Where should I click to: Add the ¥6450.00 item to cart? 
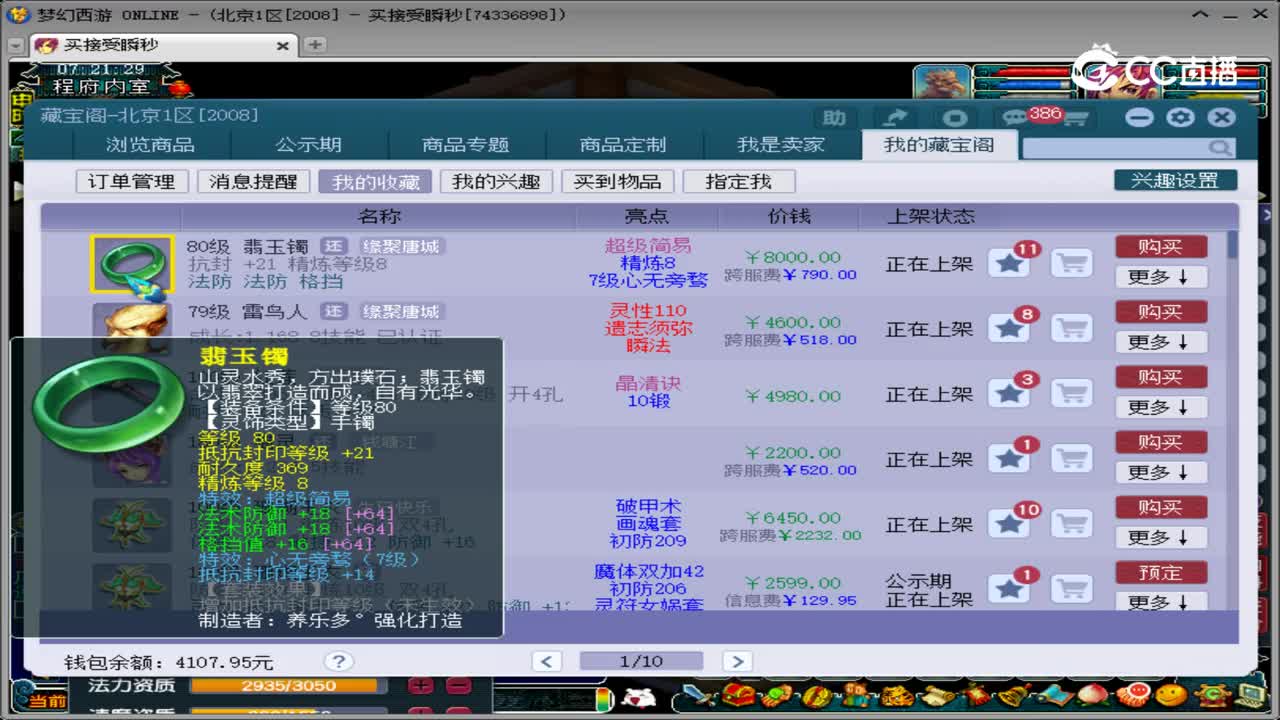[x=1071, y=524]
